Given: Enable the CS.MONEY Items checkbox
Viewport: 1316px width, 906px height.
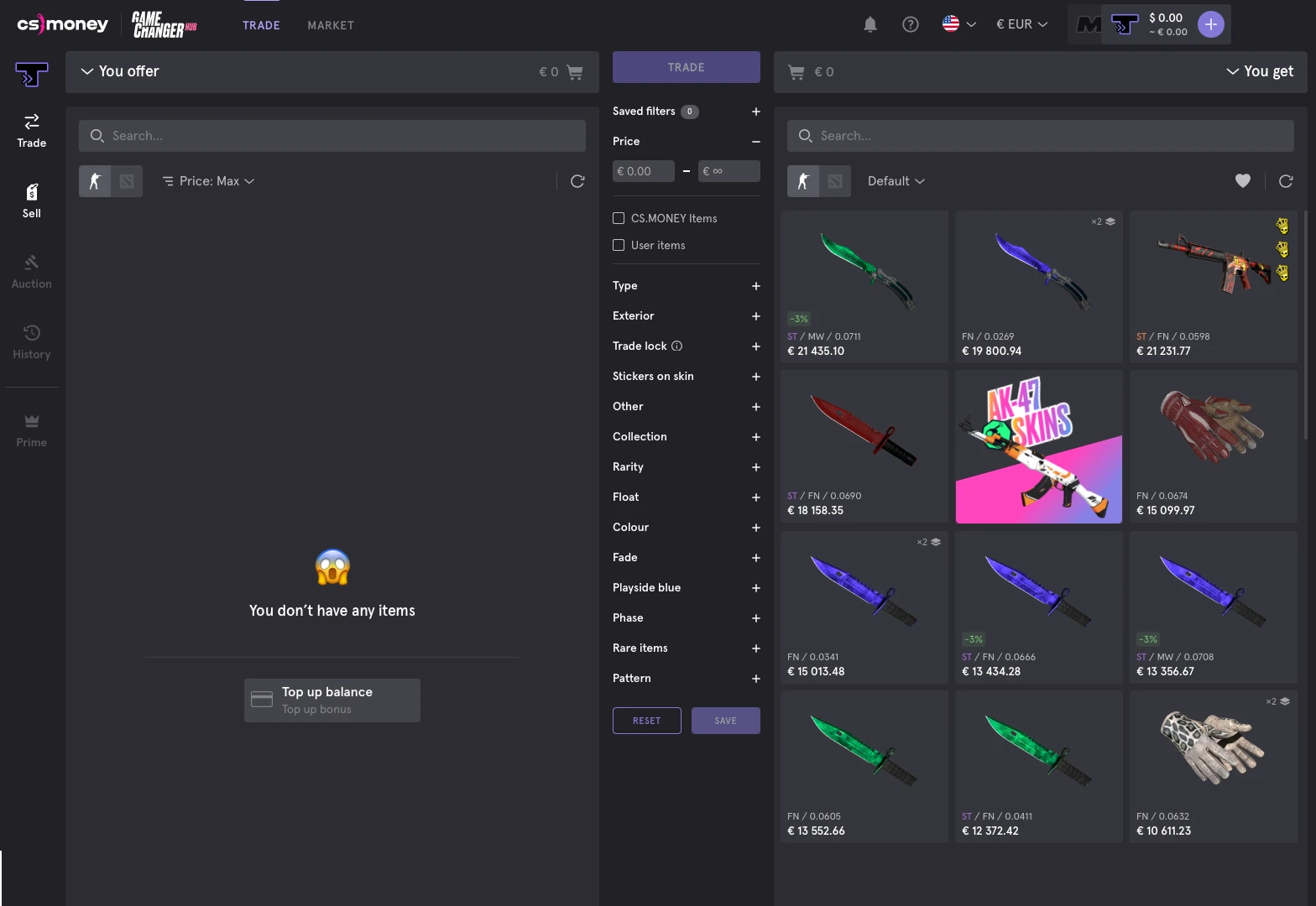Looking at the screenshot, I should click(x=619, y=218).
